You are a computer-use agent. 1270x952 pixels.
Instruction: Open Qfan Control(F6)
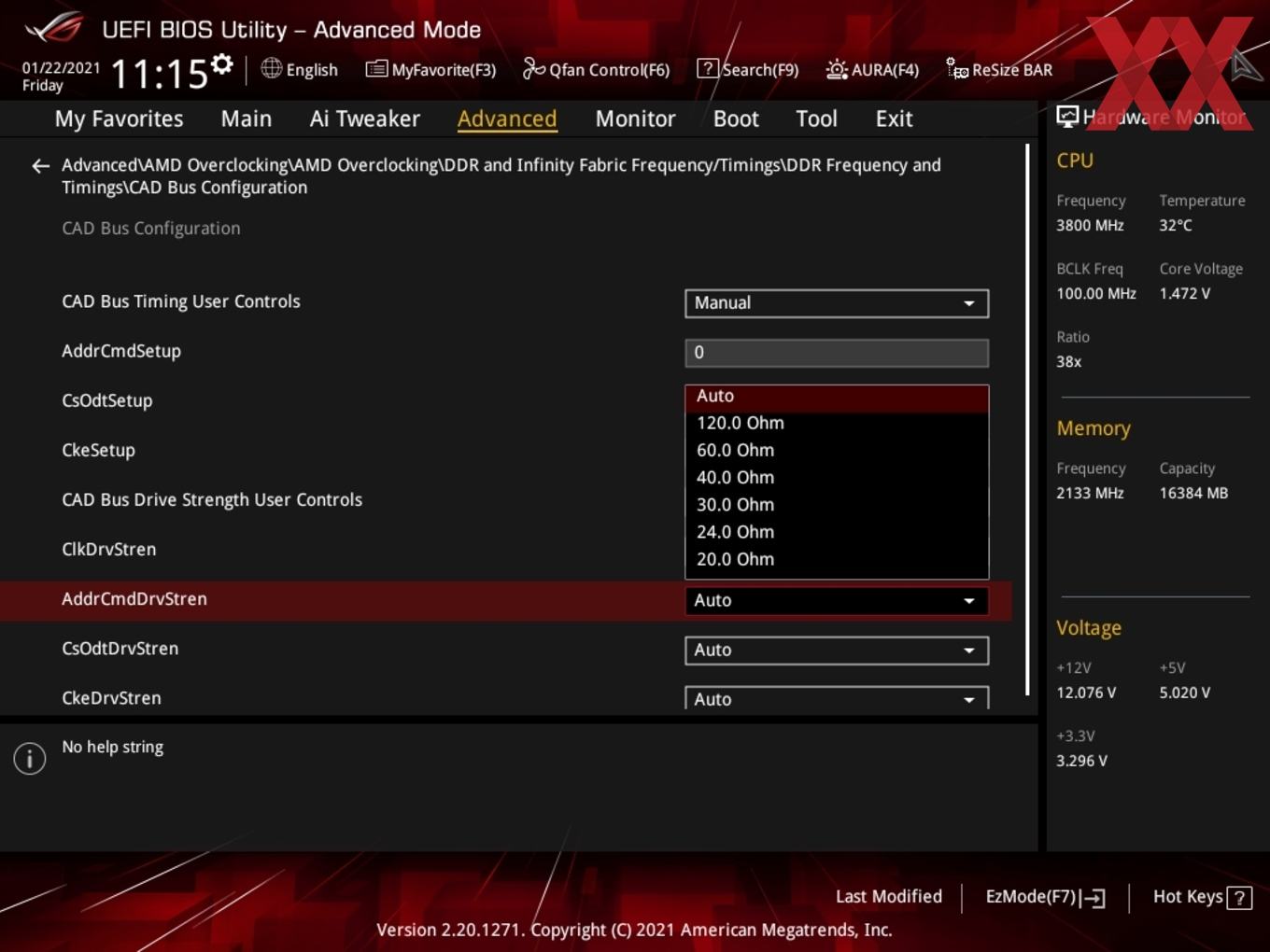[x=596, y=70]
